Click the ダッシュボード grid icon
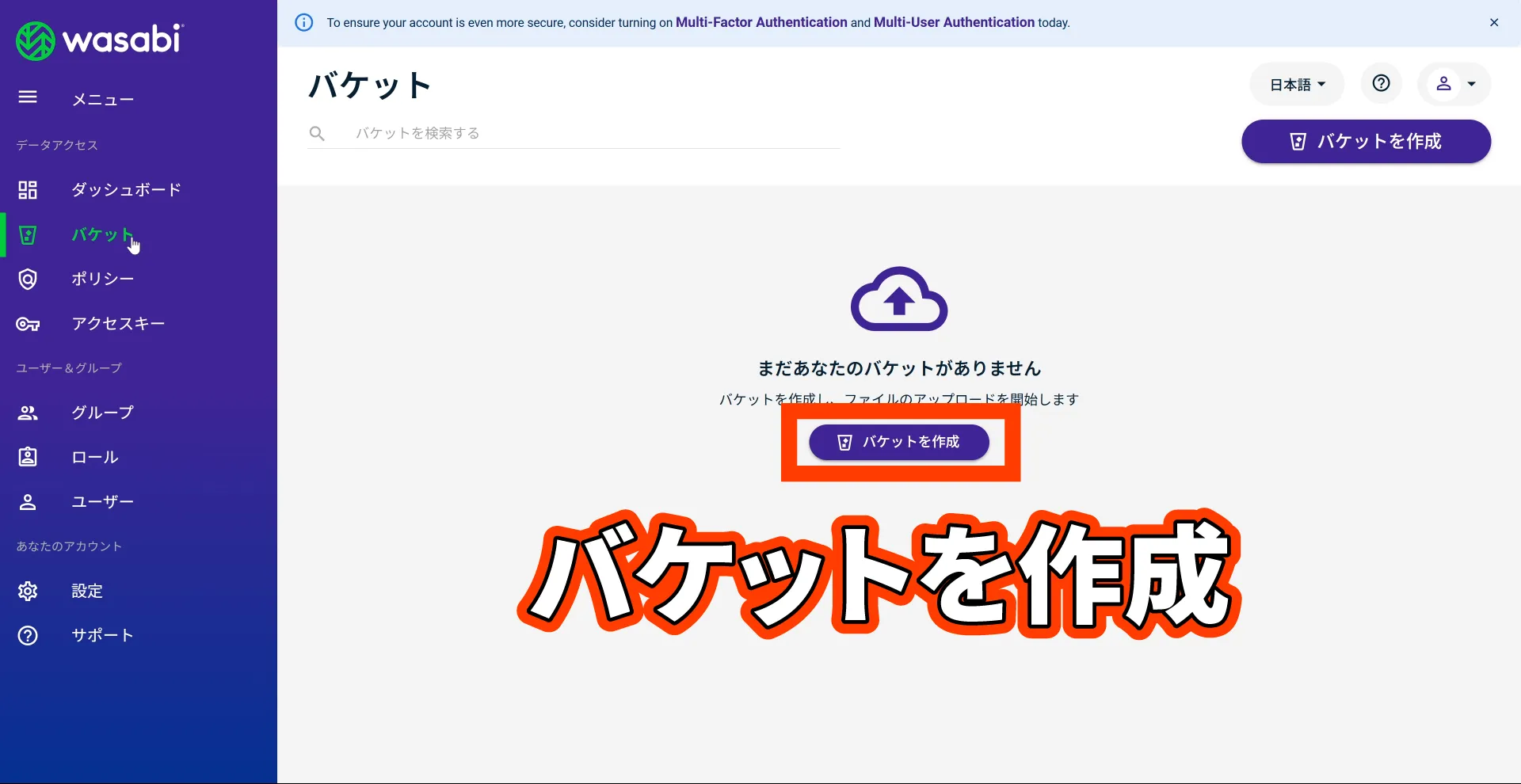Screen dimensions: 1521x784 point(28,190)
